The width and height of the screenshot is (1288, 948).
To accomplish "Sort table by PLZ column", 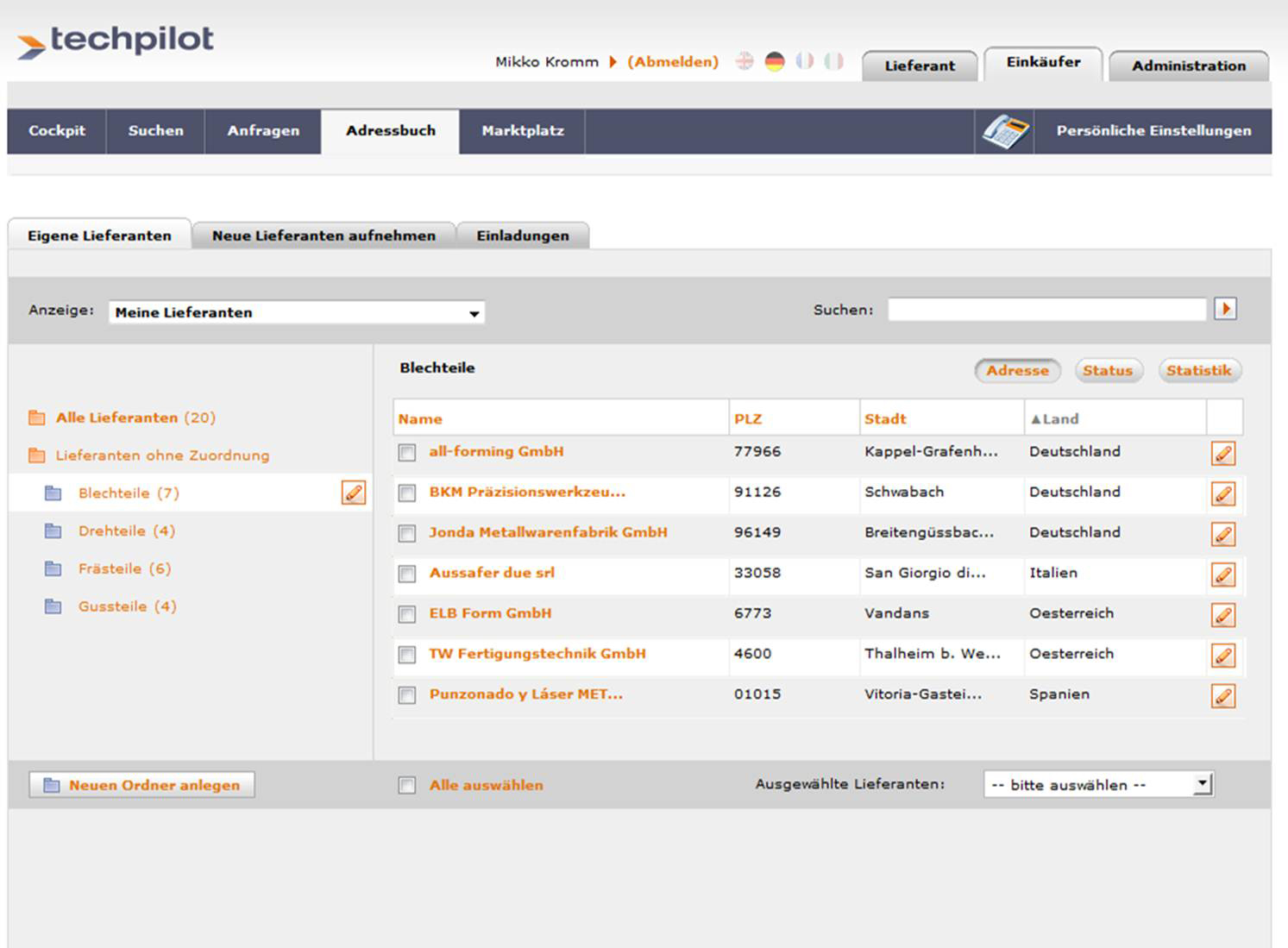I will tap(748, 418).
